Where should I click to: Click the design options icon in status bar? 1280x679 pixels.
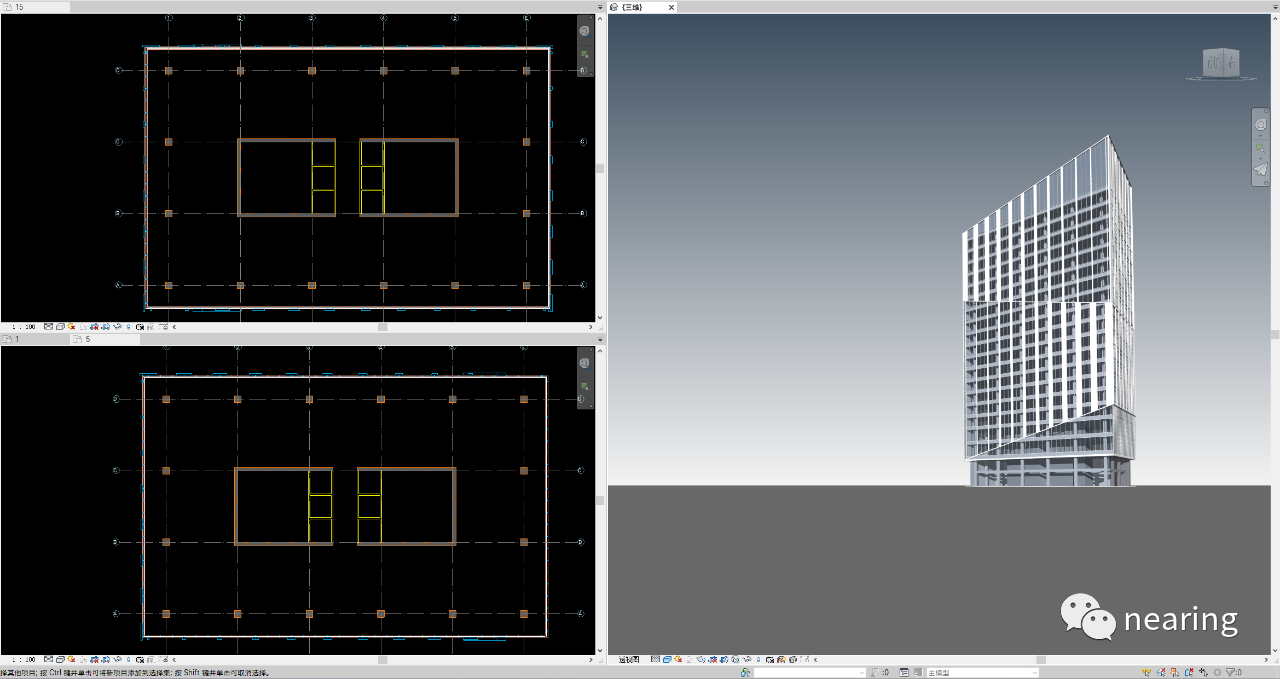click(x=904, y=672)
